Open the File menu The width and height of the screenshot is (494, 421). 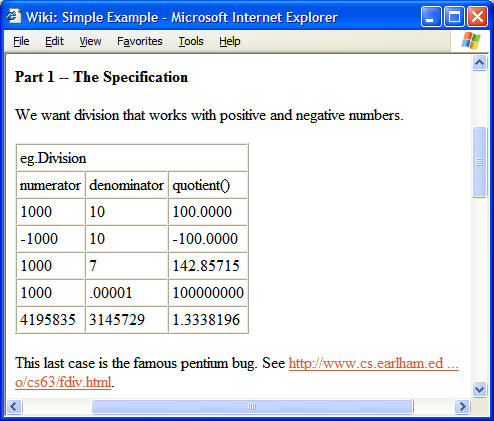(21, 41)
